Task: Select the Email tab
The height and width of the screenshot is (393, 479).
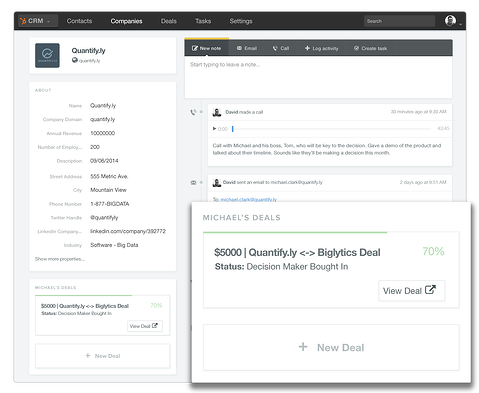Action: coord(247,48)
